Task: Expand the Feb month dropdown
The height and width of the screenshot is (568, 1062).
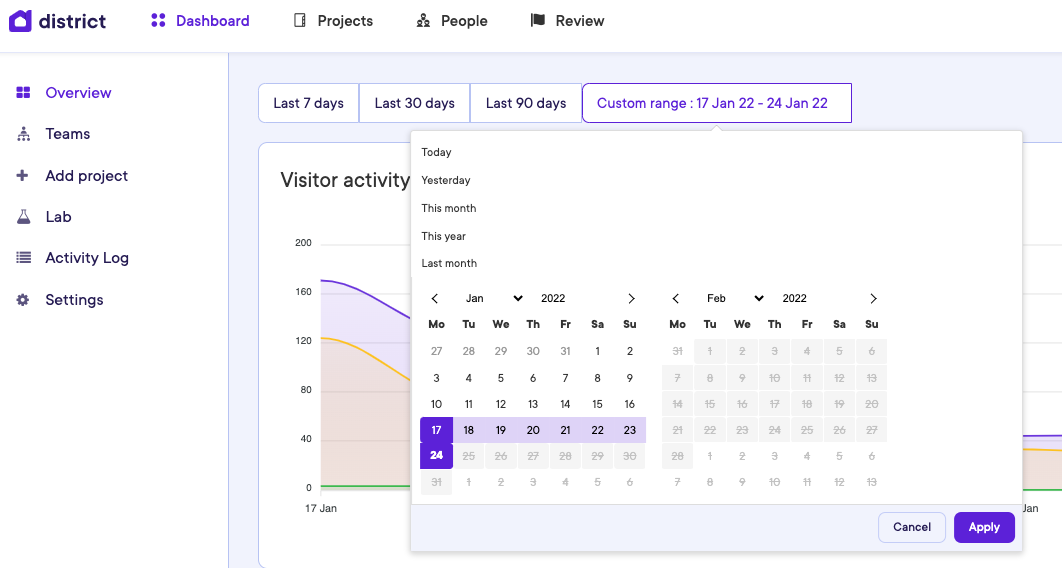Action: (x=735, y=298)
